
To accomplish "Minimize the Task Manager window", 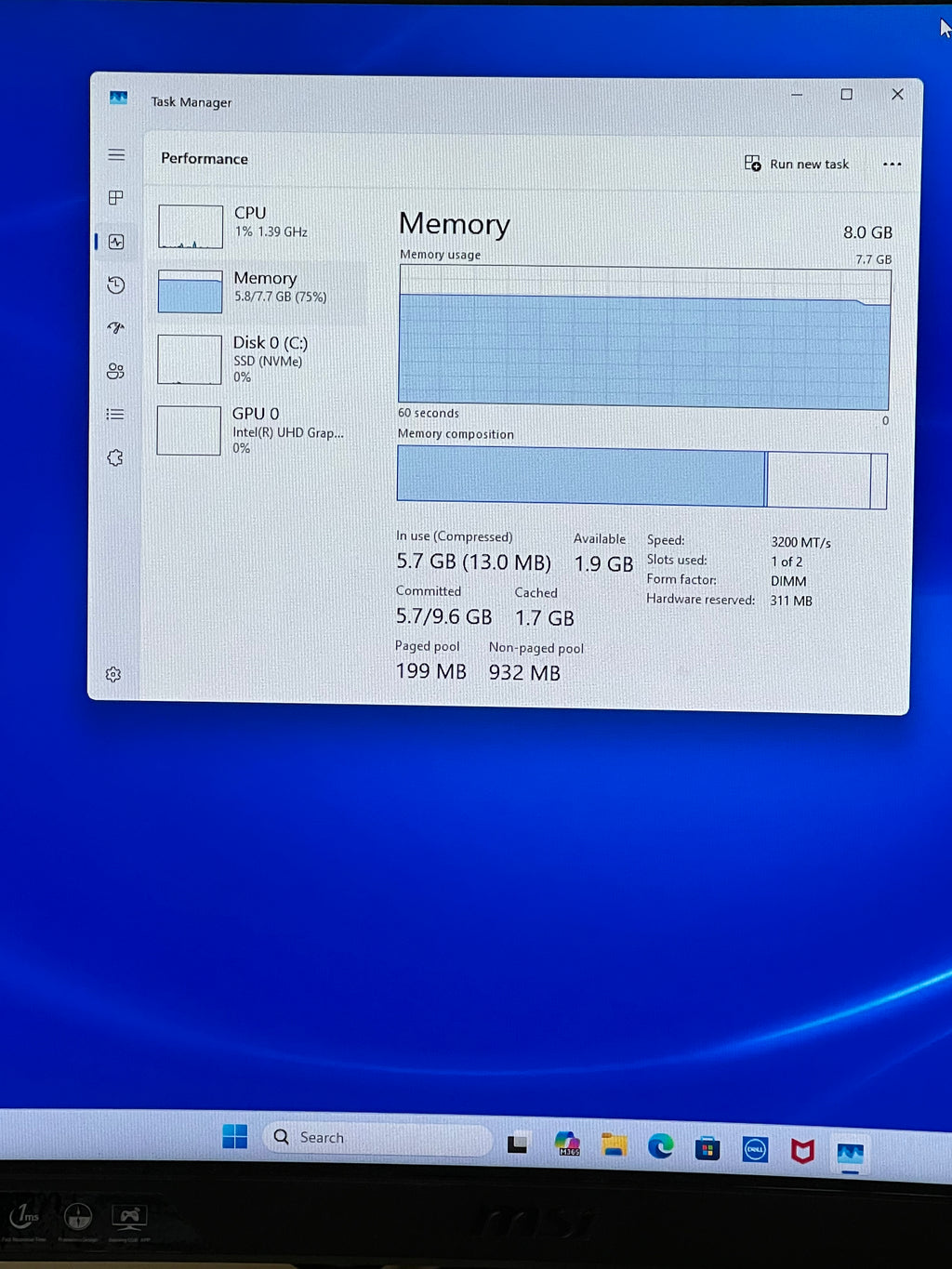I will coord(797,95).
